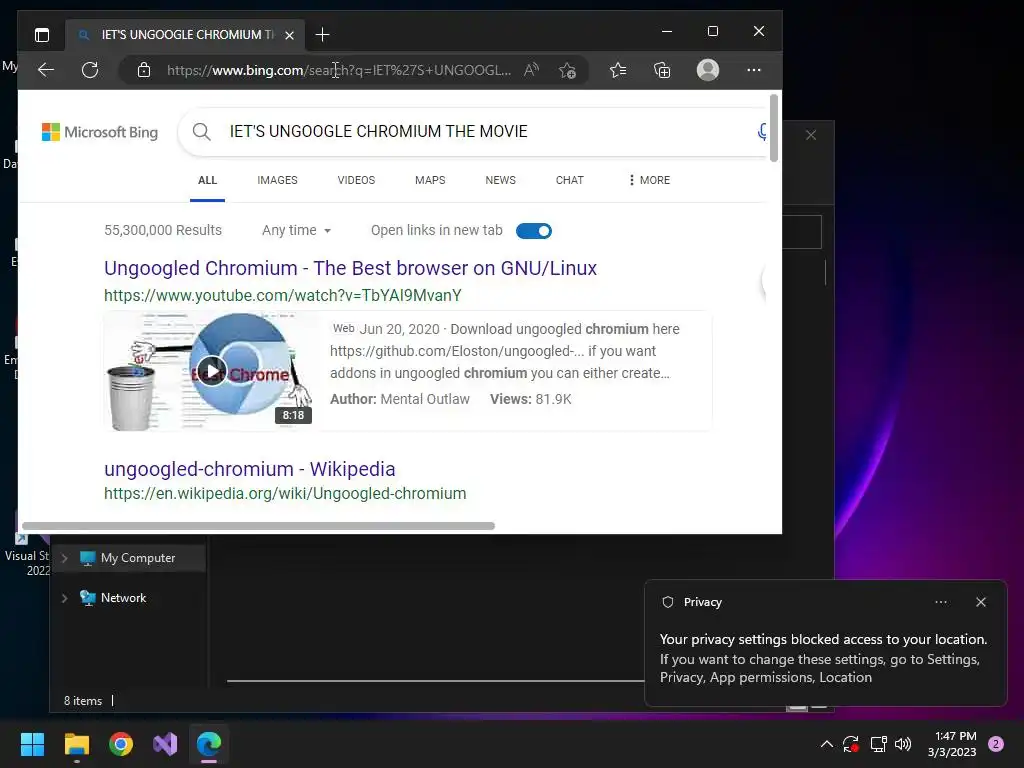Open the notification center badge
The height and width of the screenshot is (768, 1024).
(996, 744)
